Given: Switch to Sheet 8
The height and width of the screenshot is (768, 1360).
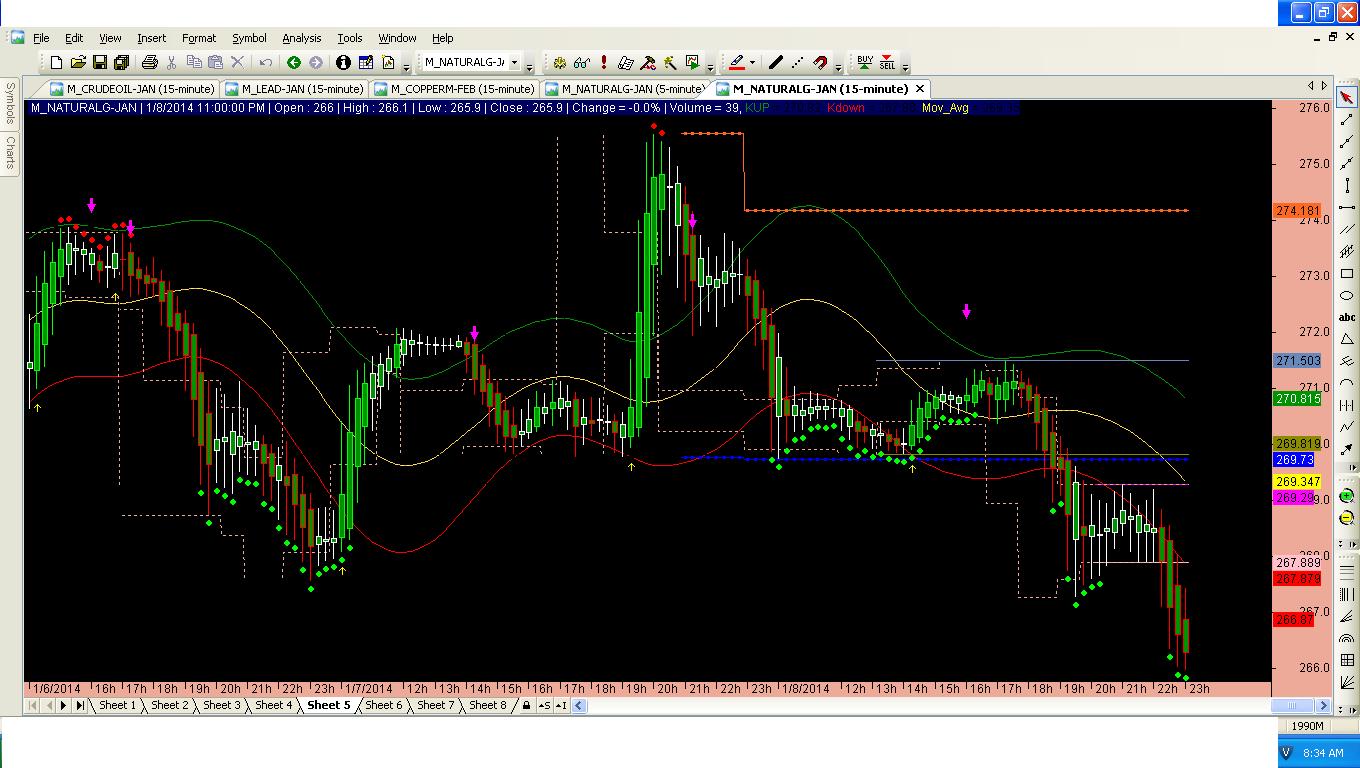Looking at the screenshot, I should [488, 705].
